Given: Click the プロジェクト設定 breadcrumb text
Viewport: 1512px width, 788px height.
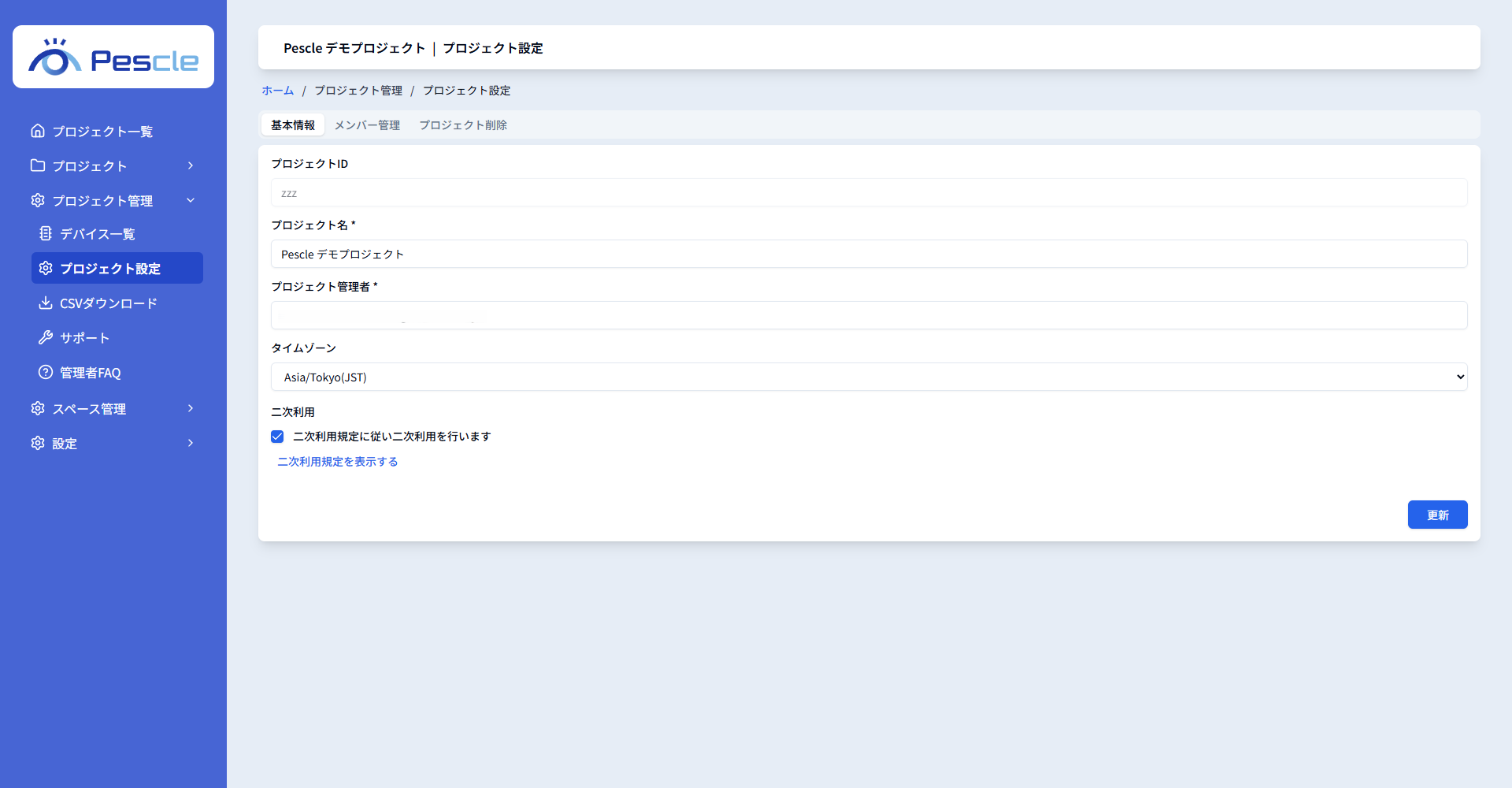Looking at the screenshot, I should [467, 91].
